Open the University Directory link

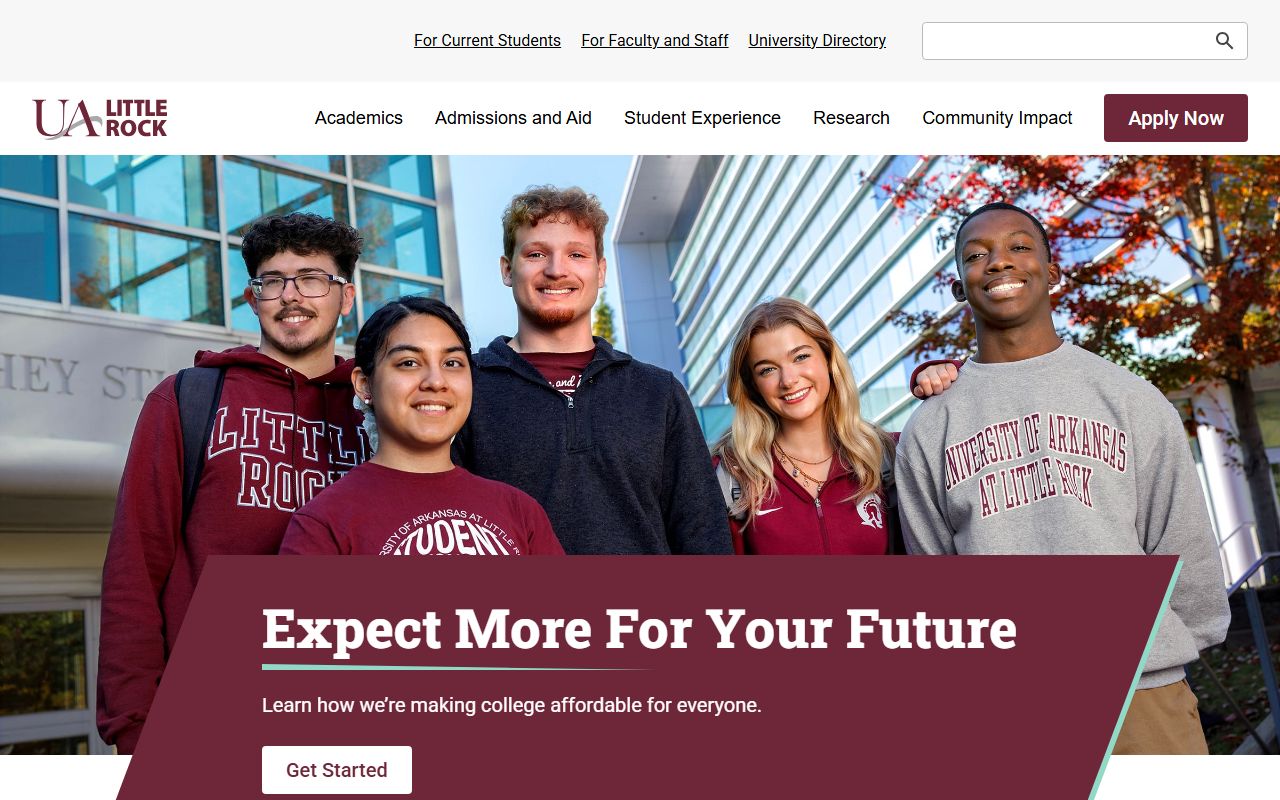click(x=817, y=41)
